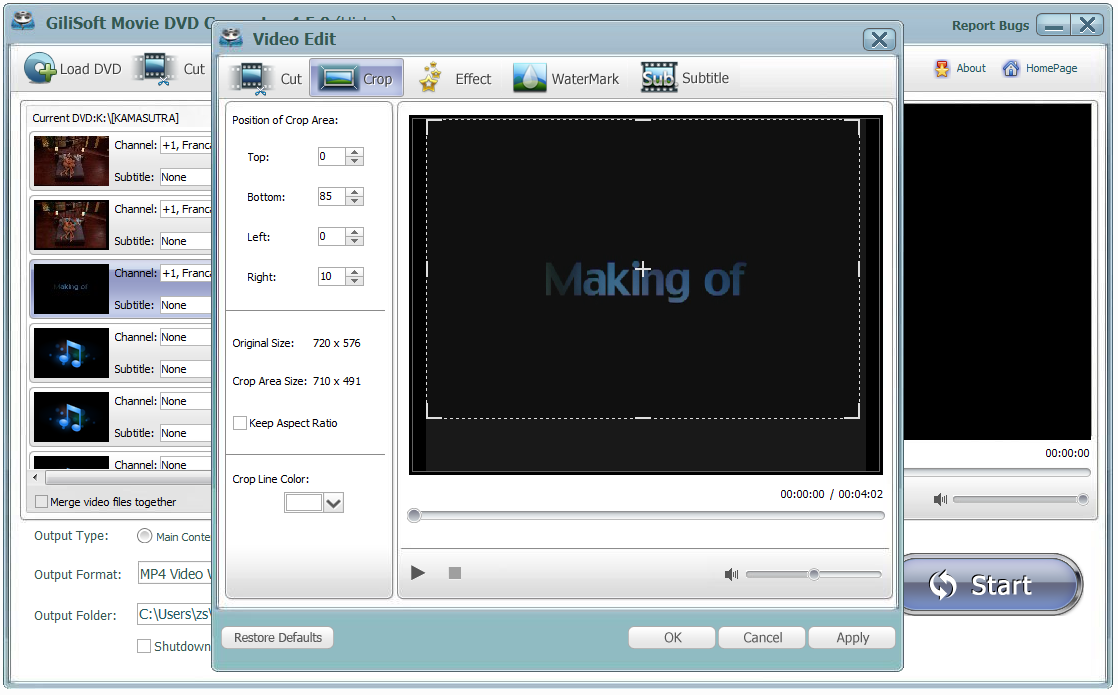Apply the crop changes
Image resolution: width=1118 pixels, height=695 pixels.
click(x=851, y=637)
